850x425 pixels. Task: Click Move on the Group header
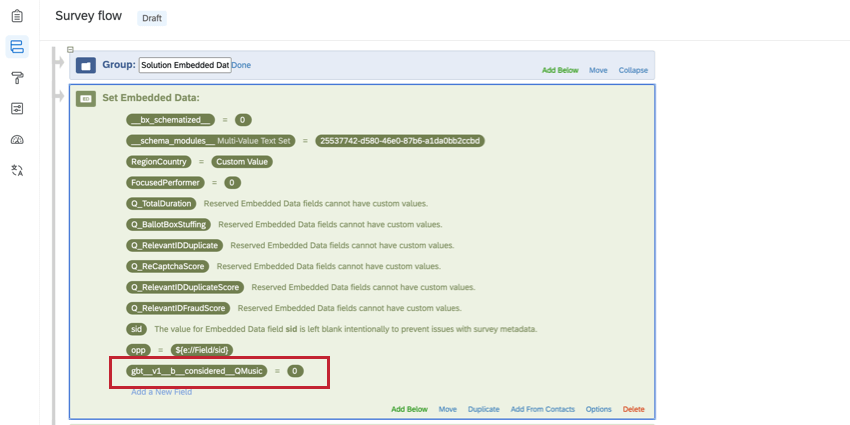(x=598, y=70)
